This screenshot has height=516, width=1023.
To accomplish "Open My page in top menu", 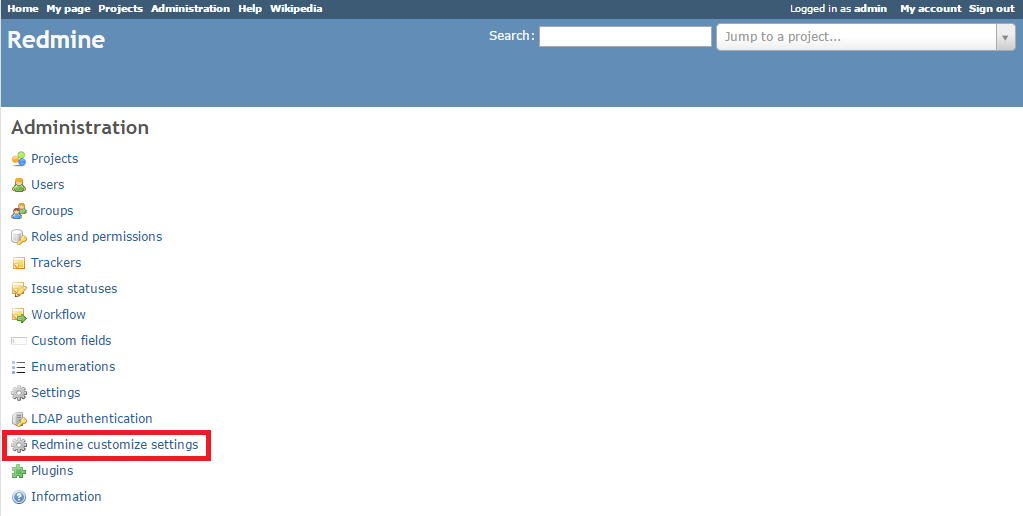I will (x=69, y=8).
